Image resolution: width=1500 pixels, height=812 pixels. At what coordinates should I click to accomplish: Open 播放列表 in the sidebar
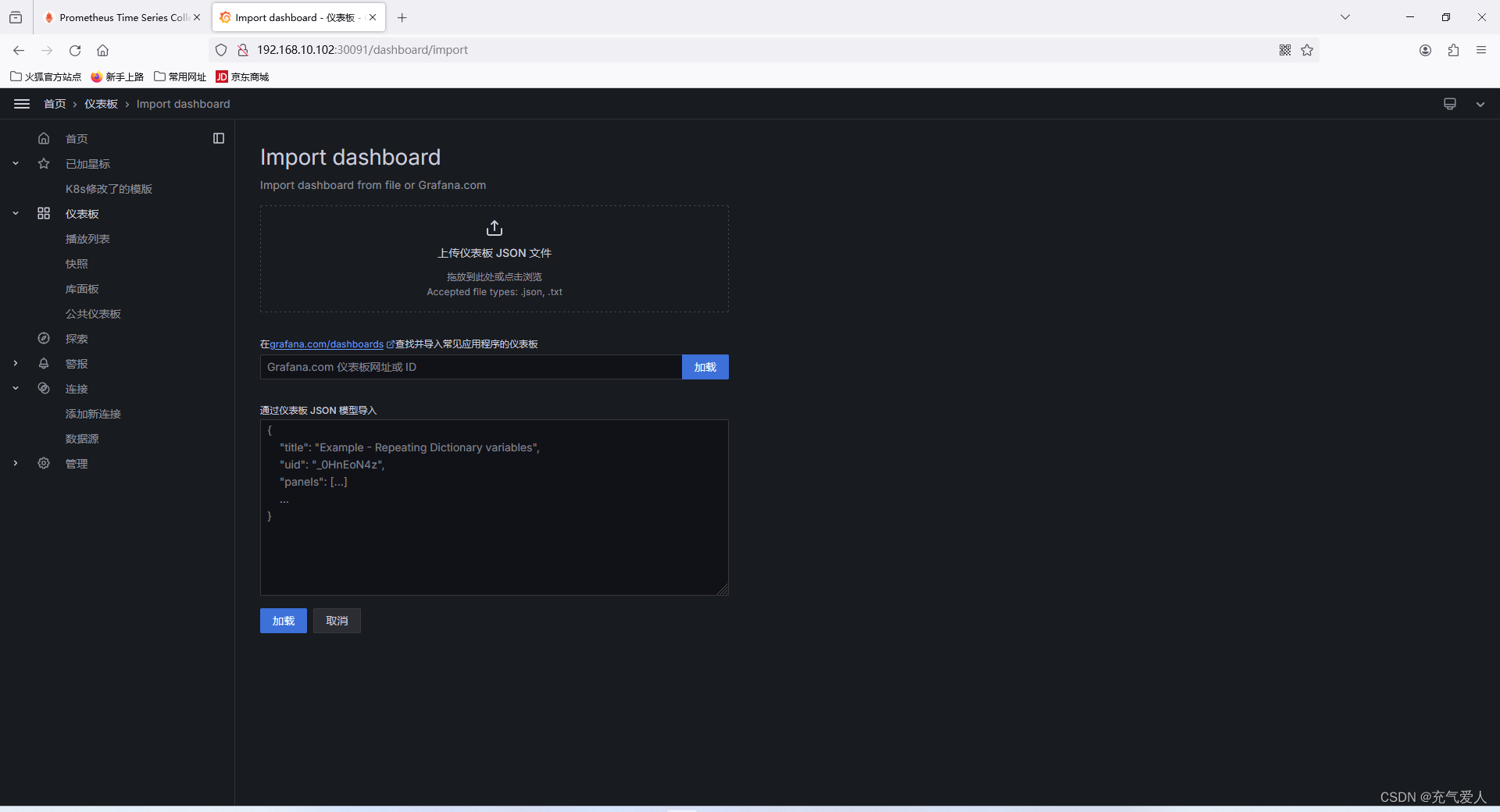click(x=87, y=239)
